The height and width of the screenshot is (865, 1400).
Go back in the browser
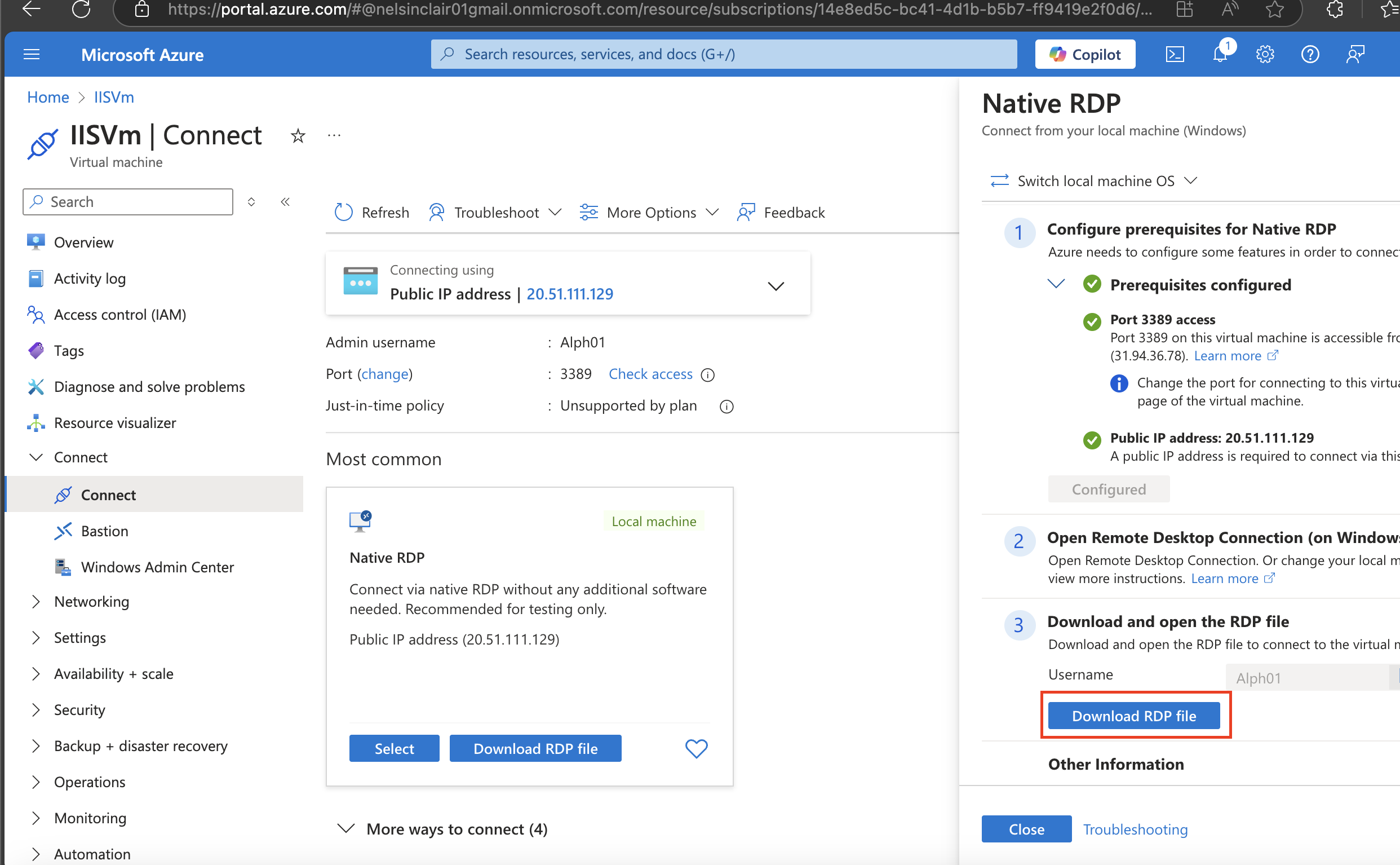(31, 9)
